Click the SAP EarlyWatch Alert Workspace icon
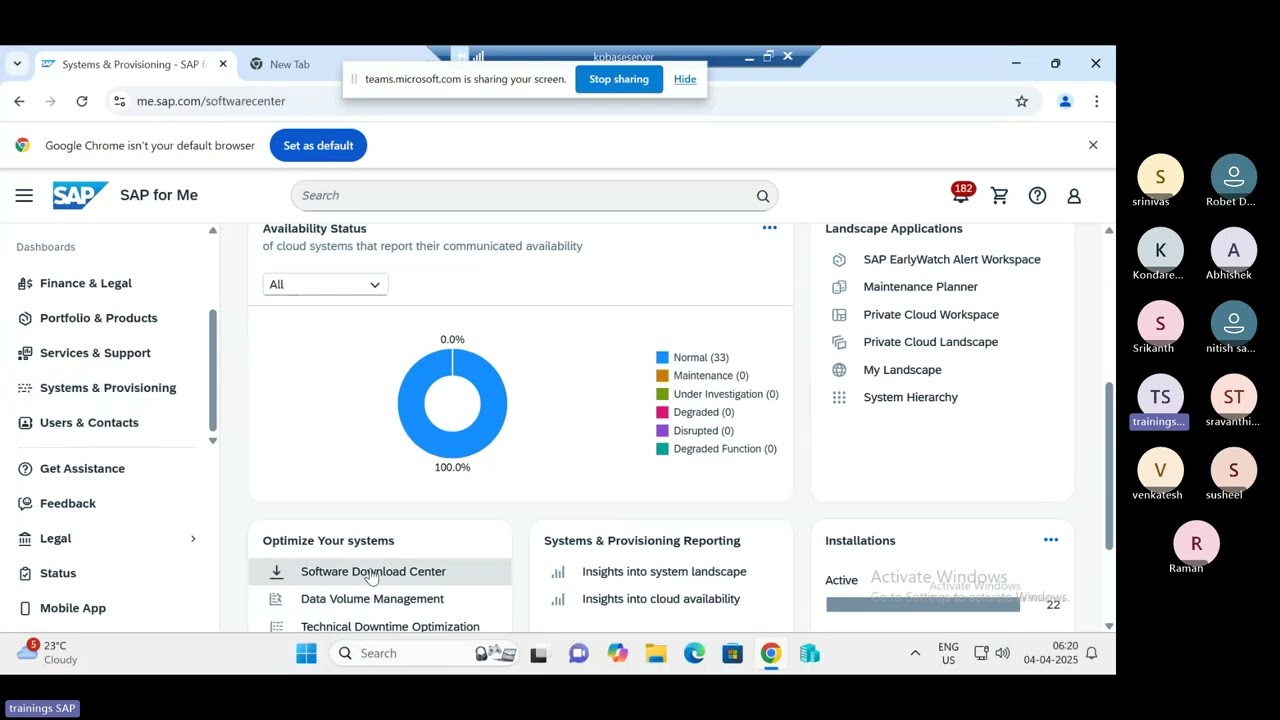The width and height of the screenshot is (1280, 720). click(x=839, y=260)
